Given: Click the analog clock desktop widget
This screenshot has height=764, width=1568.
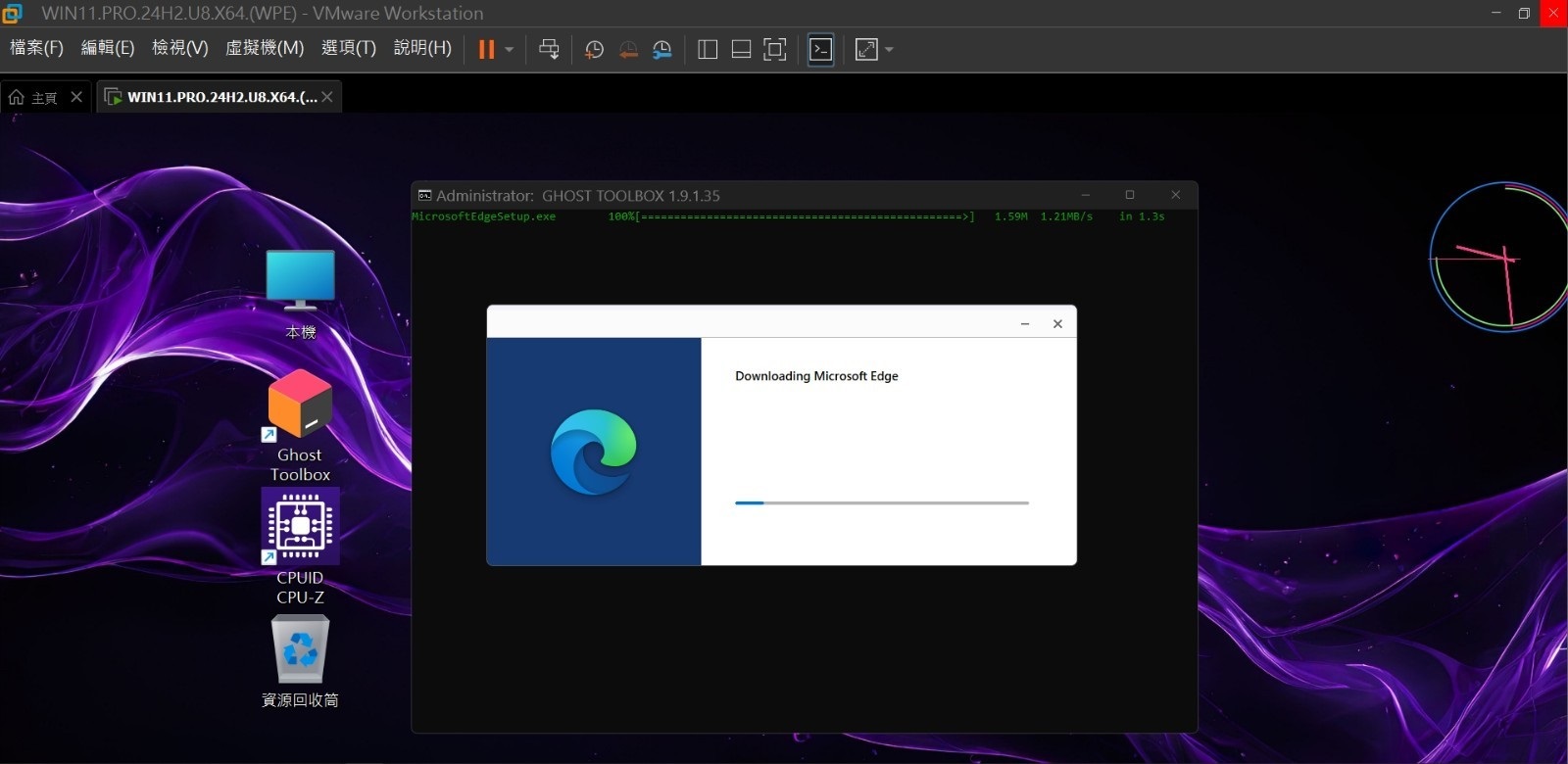Looking at the screenshot, I should pos(1498,257).
